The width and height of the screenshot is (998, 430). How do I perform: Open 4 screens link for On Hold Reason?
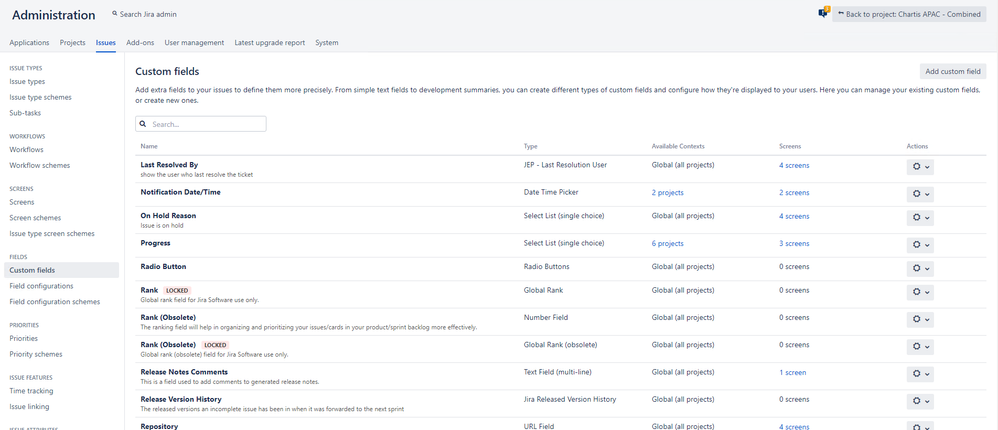(794, 216)
